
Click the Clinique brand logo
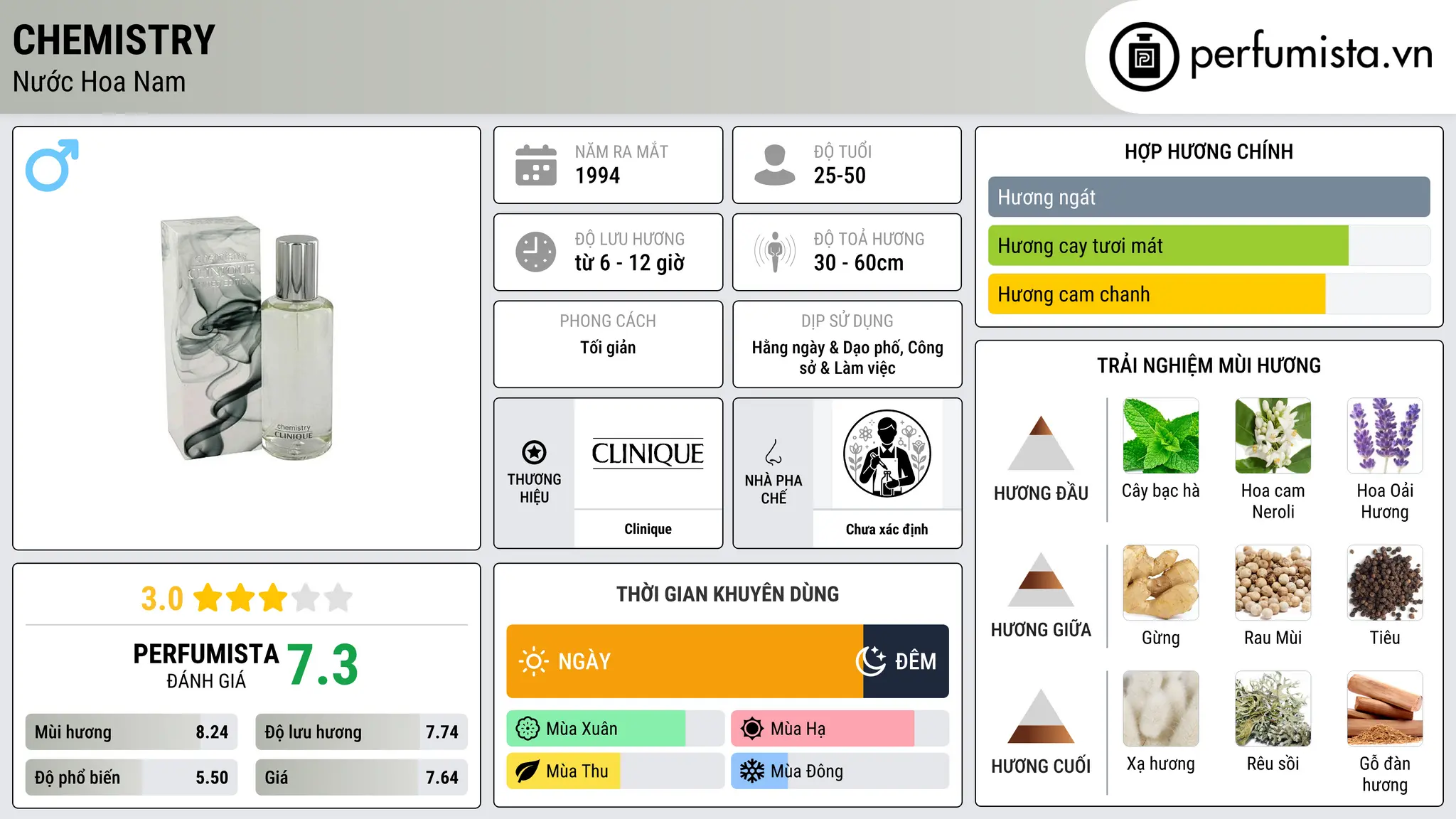[648, 454]
